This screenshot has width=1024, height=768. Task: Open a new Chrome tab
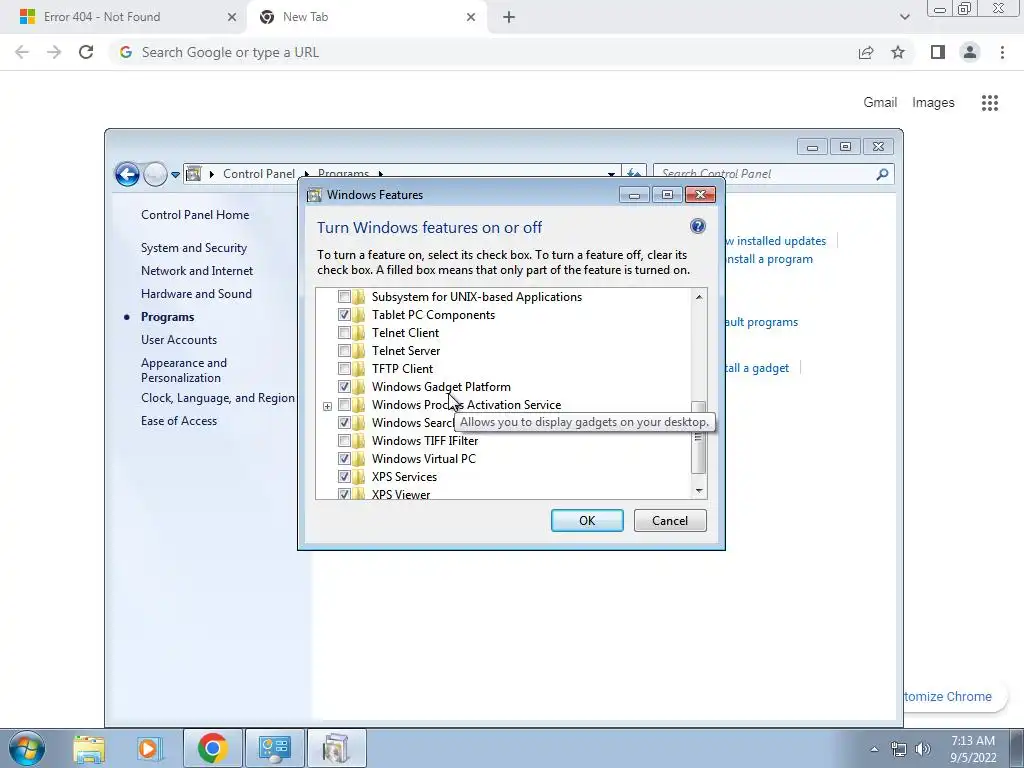click(x=509, y=17)
